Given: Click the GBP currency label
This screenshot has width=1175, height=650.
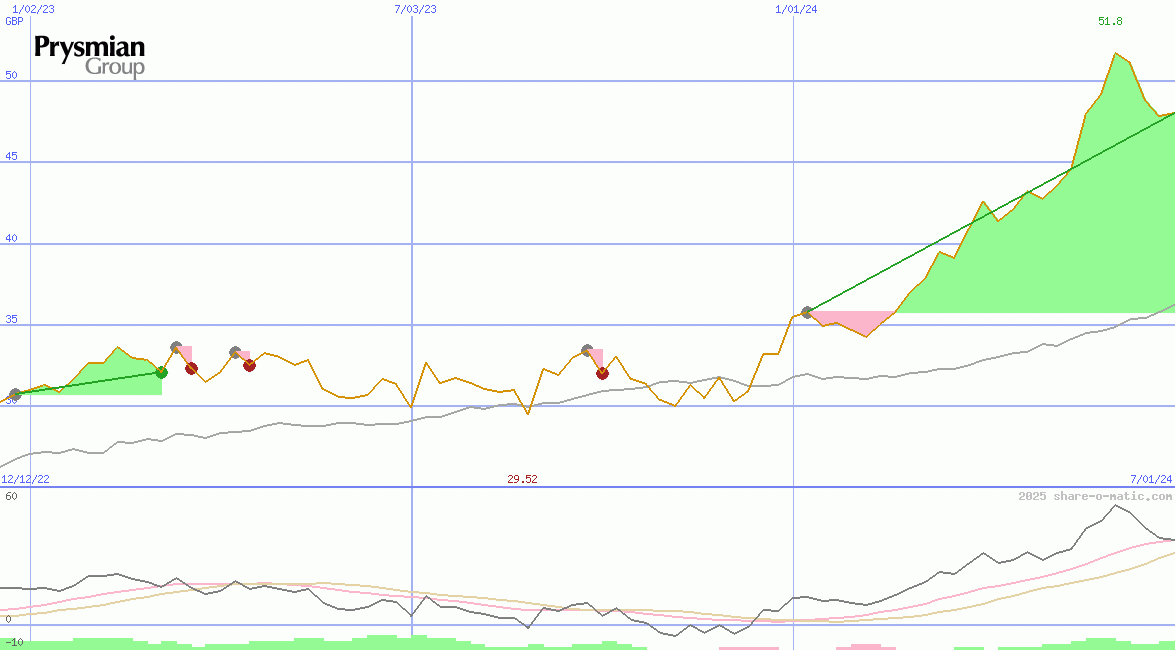Looking at the screenshot, I should [14, 21].
